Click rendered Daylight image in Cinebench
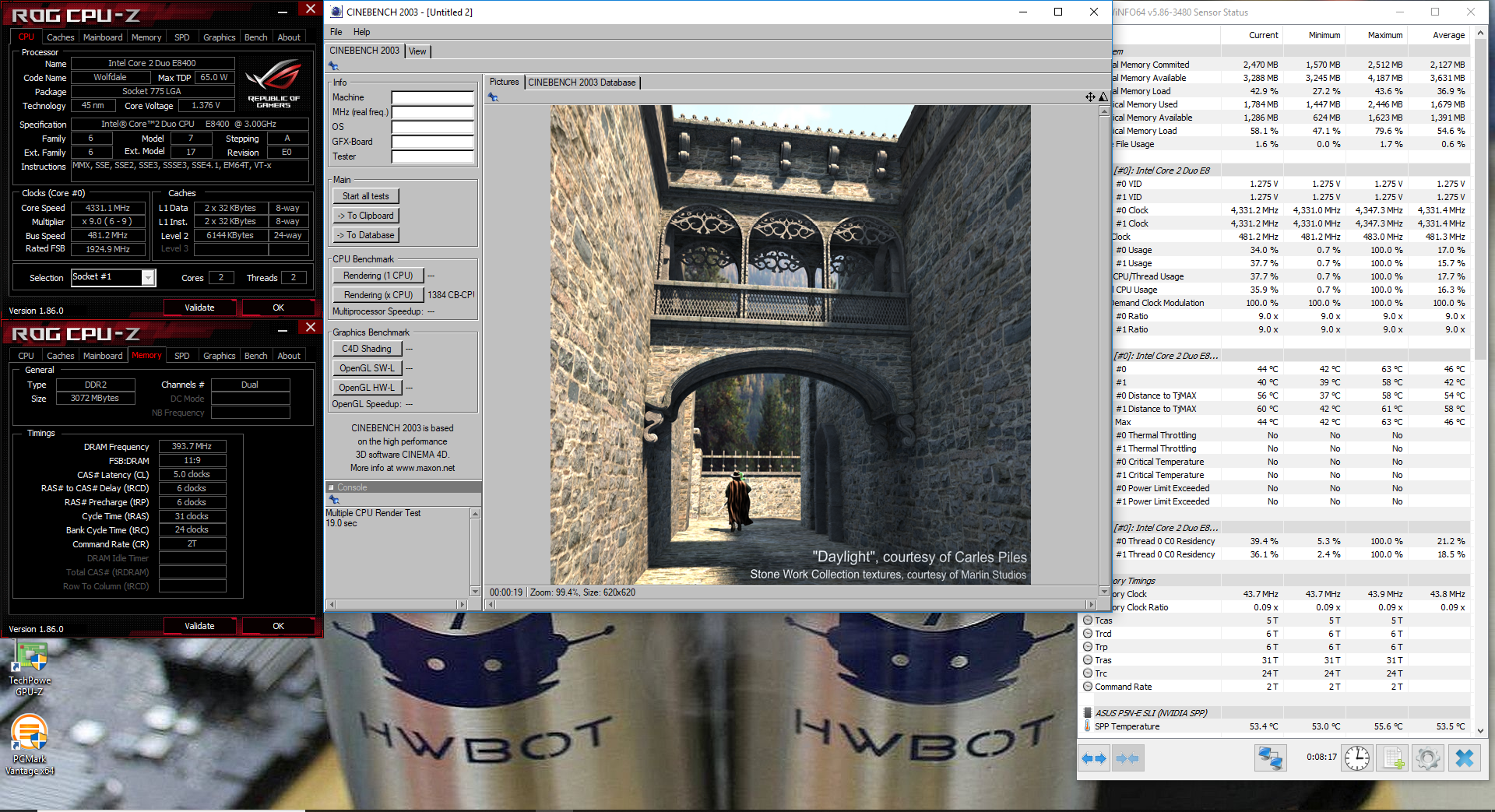1495x812 pixels. [790, 345]
